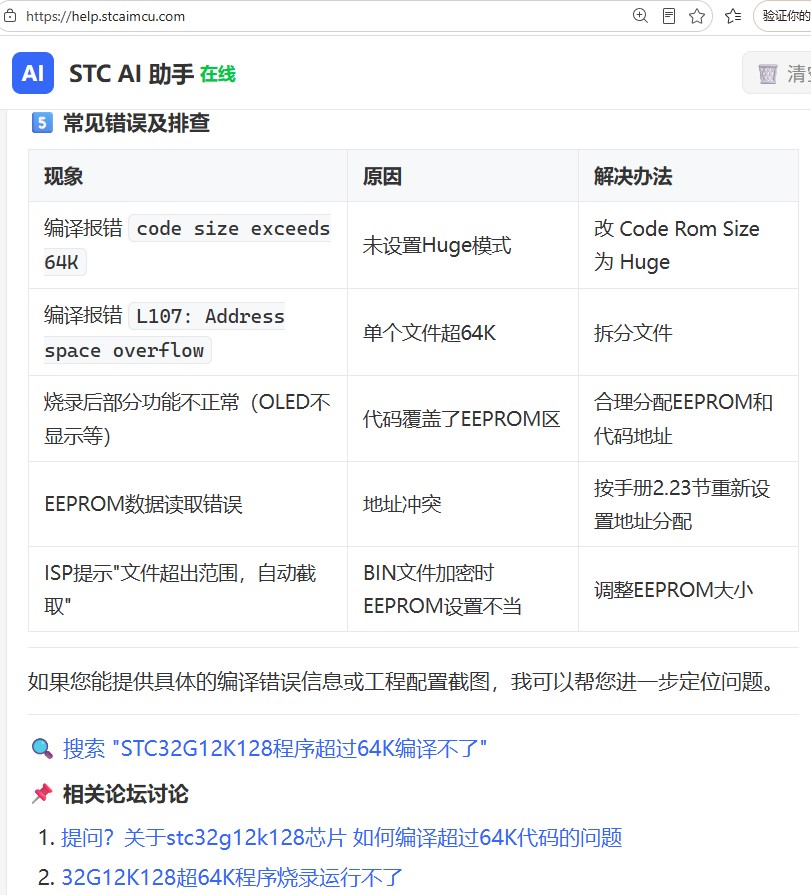
Task: Click the 烧录后部分功能不正常 cell
Action: pos(188,419)
